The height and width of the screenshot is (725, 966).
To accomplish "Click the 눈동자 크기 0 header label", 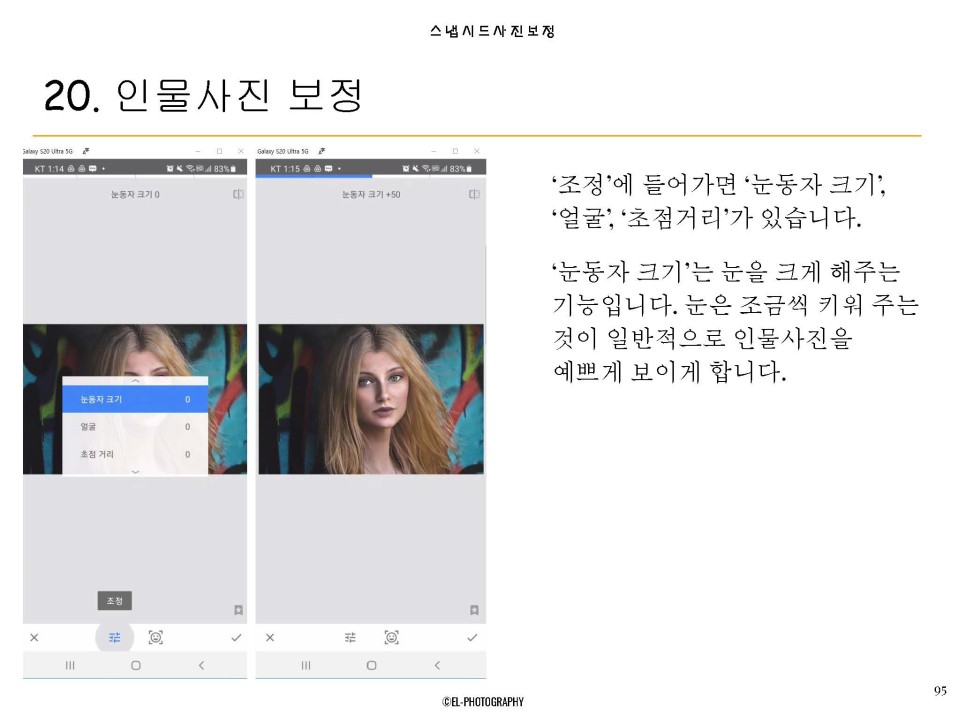I will [x=135, y=194].
